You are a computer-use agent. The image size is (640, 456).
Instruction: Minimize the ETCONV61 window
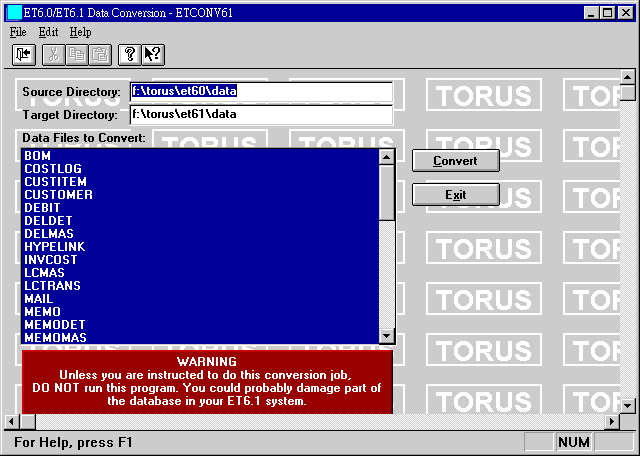tap(591, 13)
